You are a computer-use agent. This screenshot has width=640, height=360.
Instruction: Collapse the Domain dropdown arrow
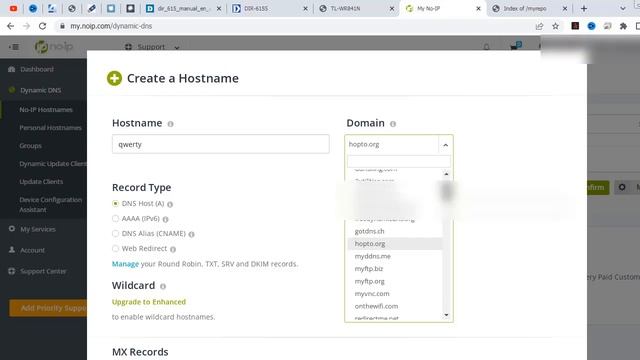445,145
